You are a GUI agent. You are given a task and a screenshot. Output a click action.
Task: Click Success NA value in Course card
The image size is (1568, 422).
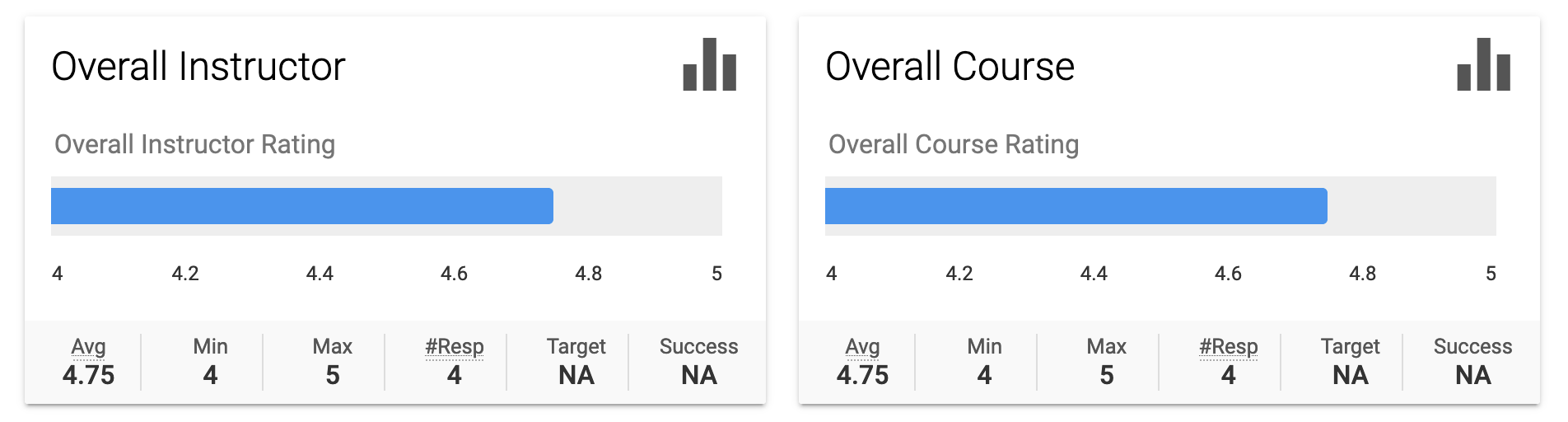(x=1472, y=376)
